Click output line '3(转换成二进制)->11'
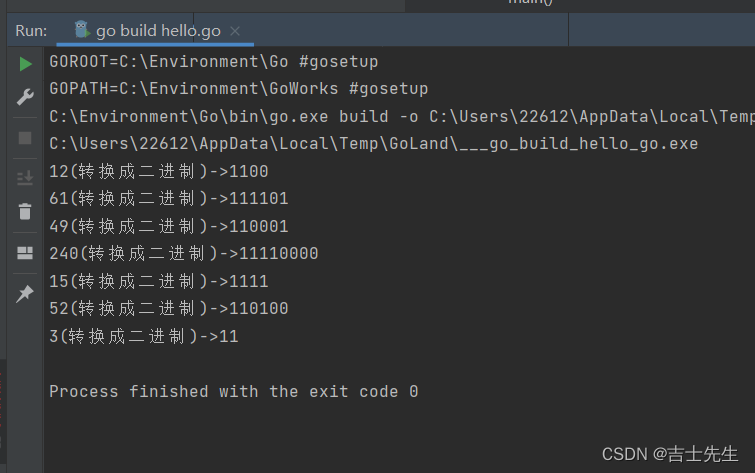755x473 pixels. coord(144,336)
